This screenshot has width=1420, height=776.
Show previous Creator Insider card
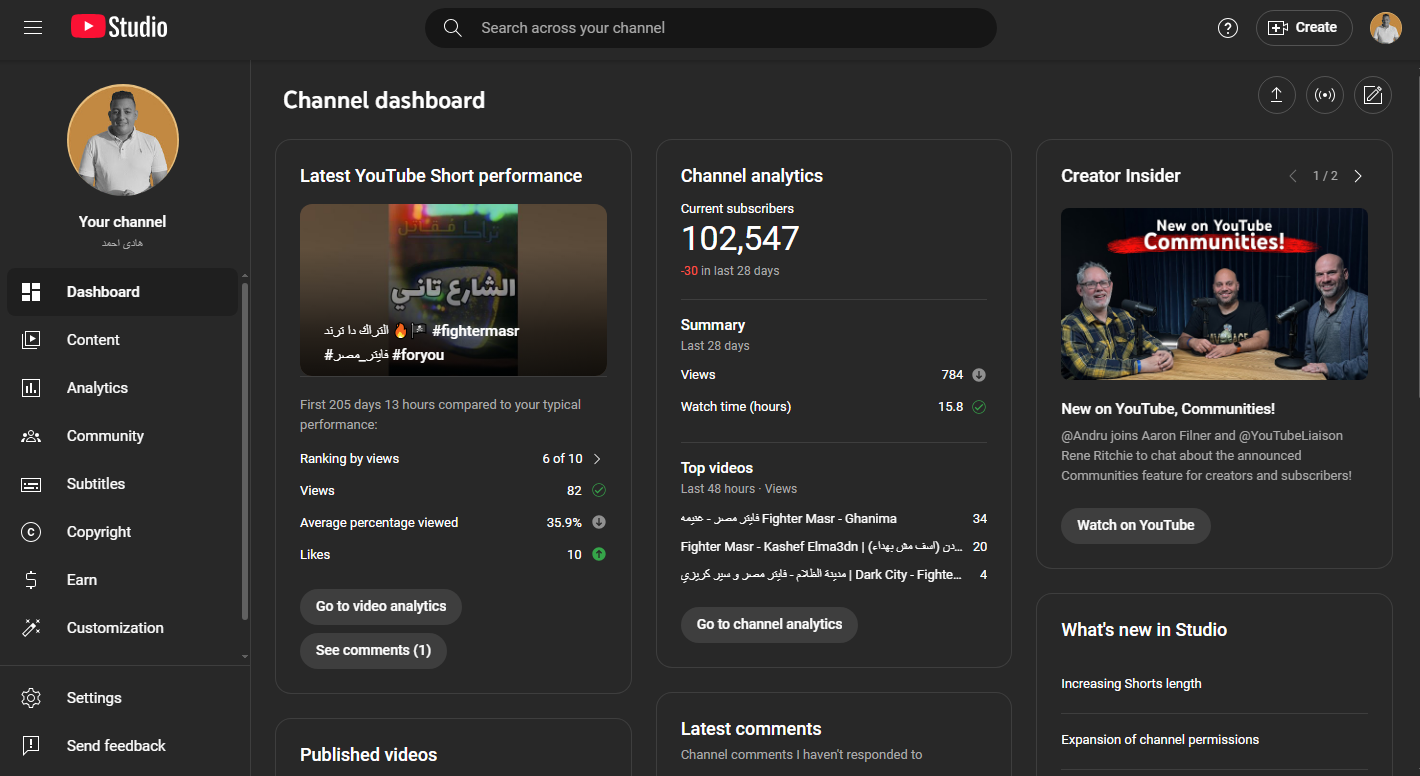(x=1293, y=176)
